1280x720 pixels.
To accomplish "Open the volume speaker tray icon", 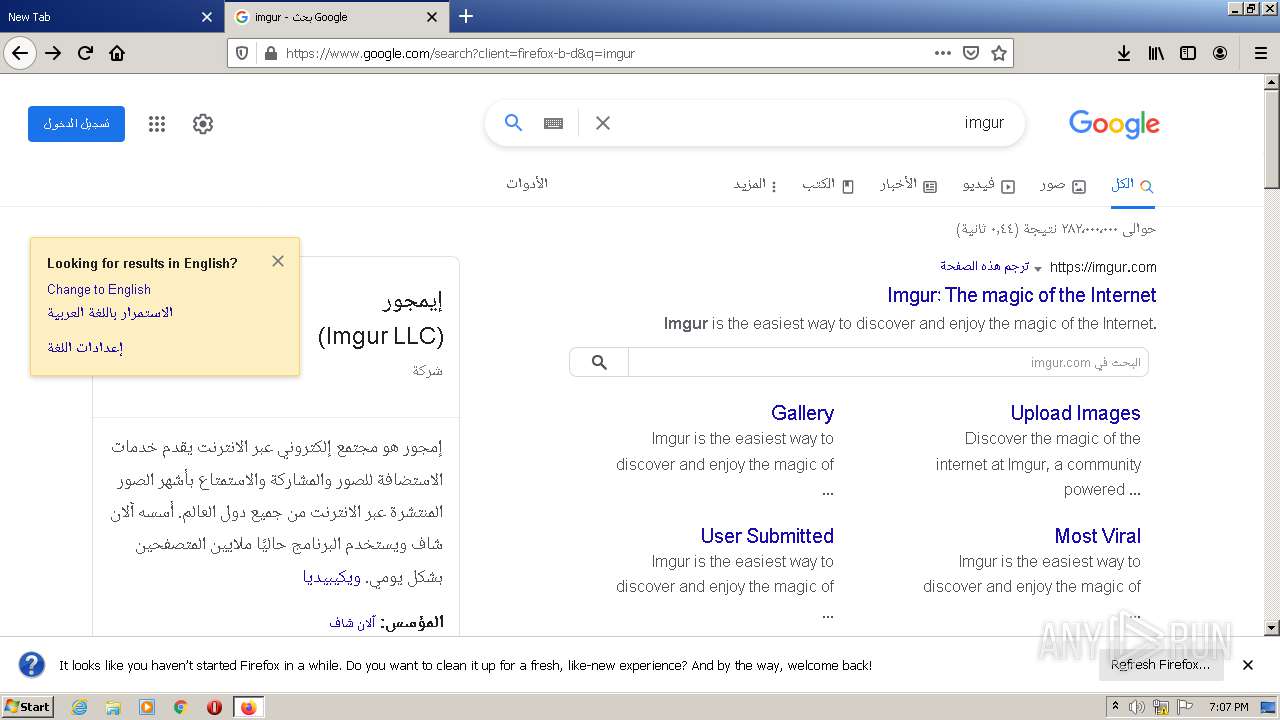I will pyautogui.click(x=1137, y=707).
